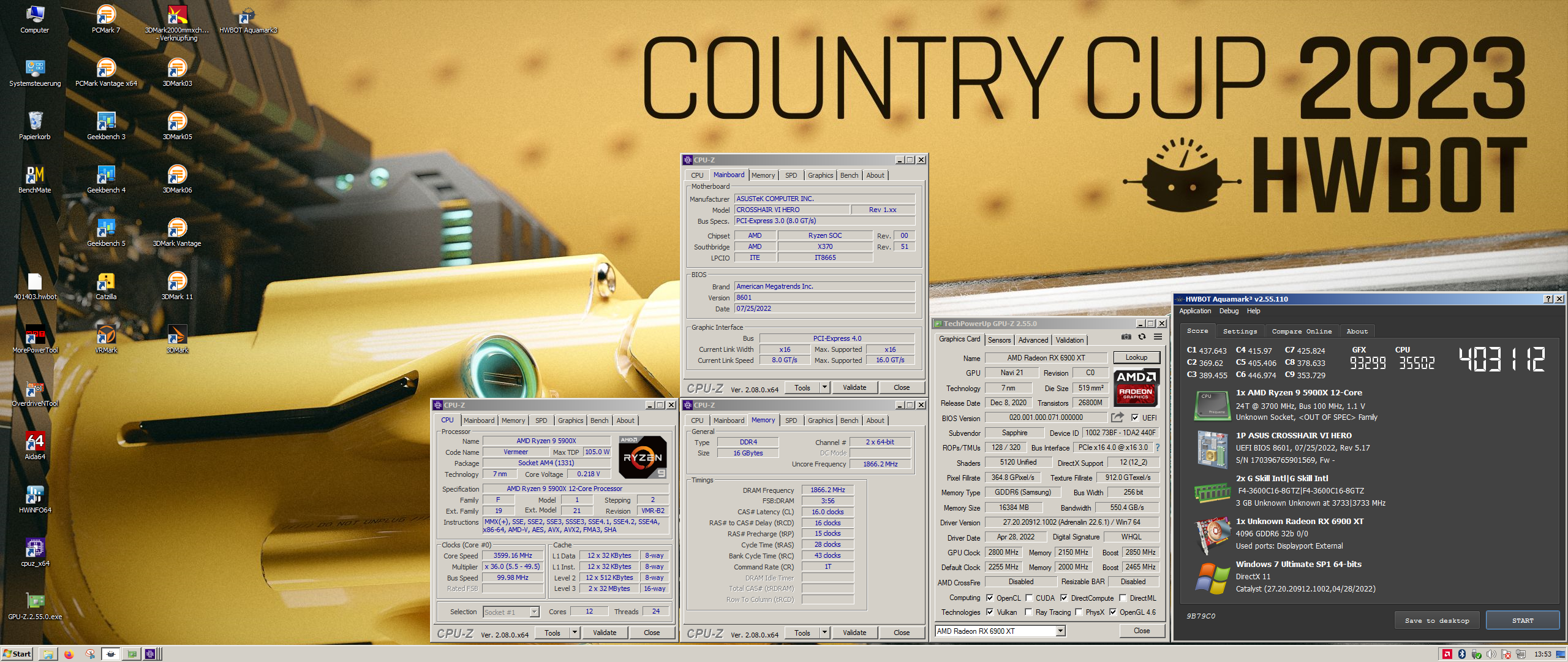Image resolution: width=1568 pixels, height=662 pixels.
Task: Open the HWiNFO64 desktop icon
Action: [x=35, y=499]
